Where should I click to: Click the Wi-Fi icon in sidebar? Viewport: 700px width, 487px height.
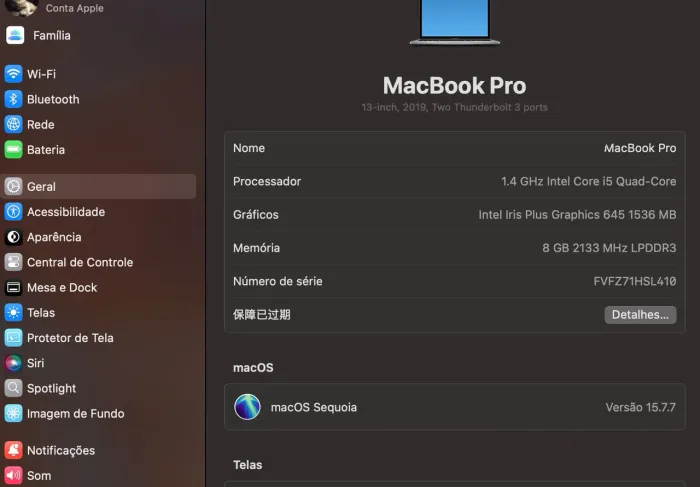click(x=13, y=74)
